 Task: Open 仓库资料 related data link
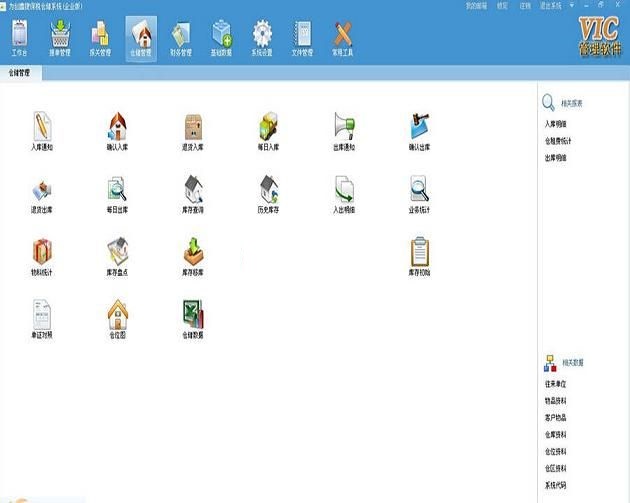click(556, 435)
